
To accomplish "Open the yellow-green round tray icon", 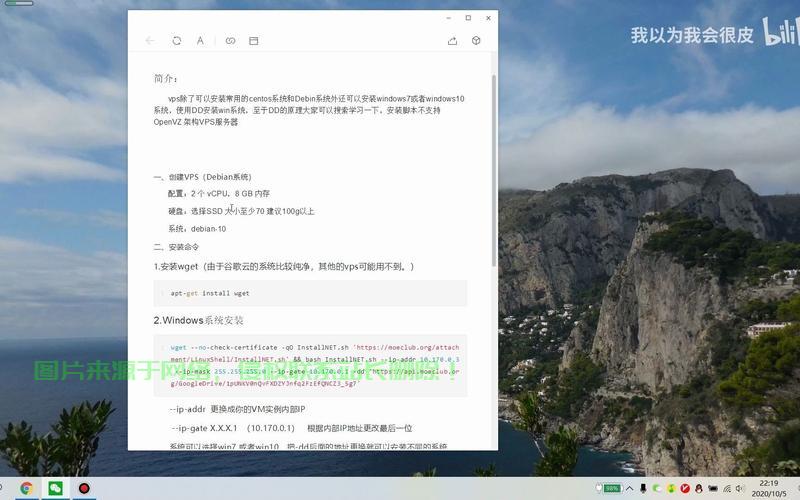I will (671, 488).
